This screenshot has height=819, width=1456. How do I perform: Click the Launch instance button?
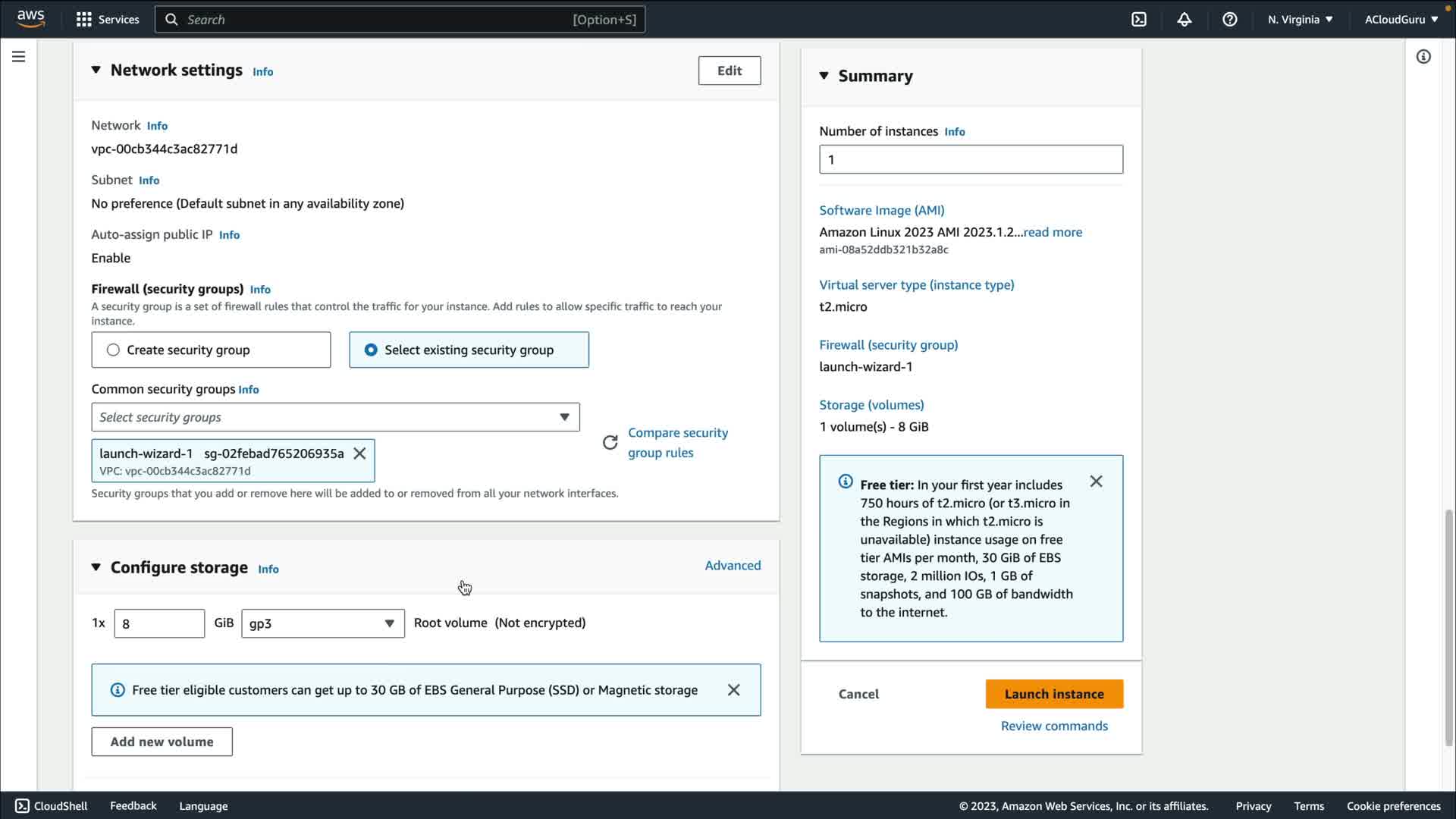pos(1053,694)
